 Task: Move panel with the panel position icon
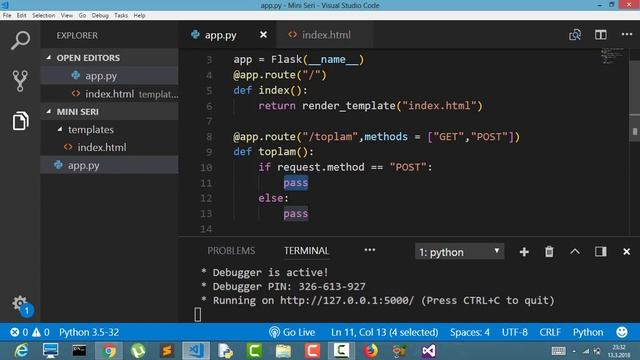click(x=600, y=251)
